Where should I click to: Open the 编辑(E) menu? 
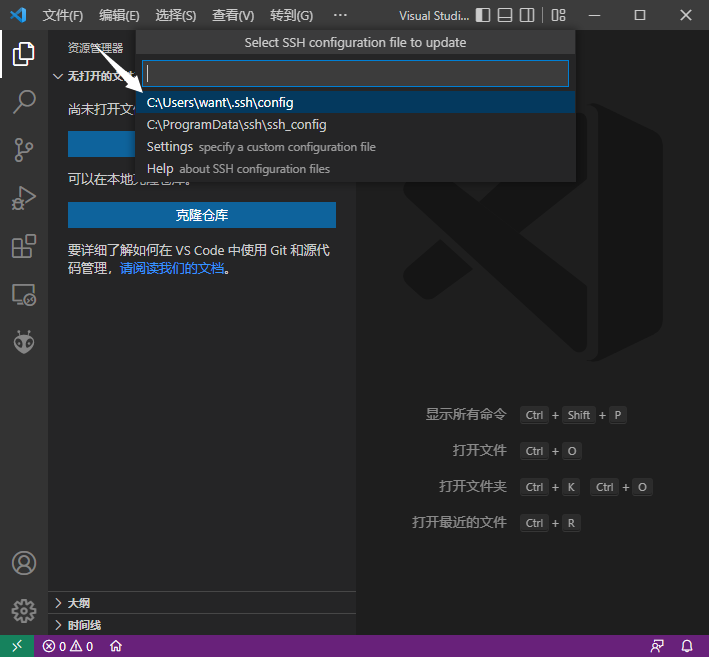(x=119, y=15)
